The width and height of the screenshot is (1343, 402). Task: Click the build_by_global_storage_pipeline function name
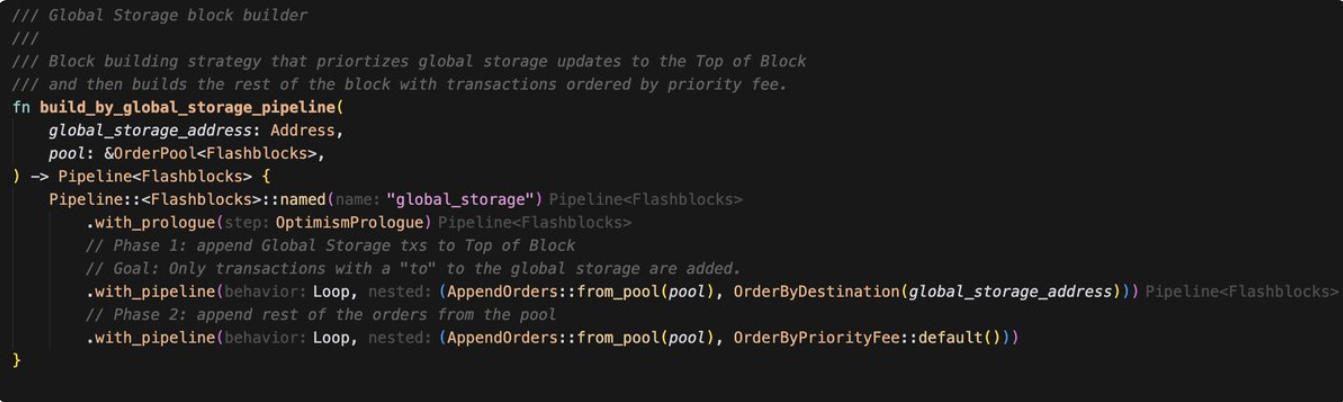(x=191, y=107)
